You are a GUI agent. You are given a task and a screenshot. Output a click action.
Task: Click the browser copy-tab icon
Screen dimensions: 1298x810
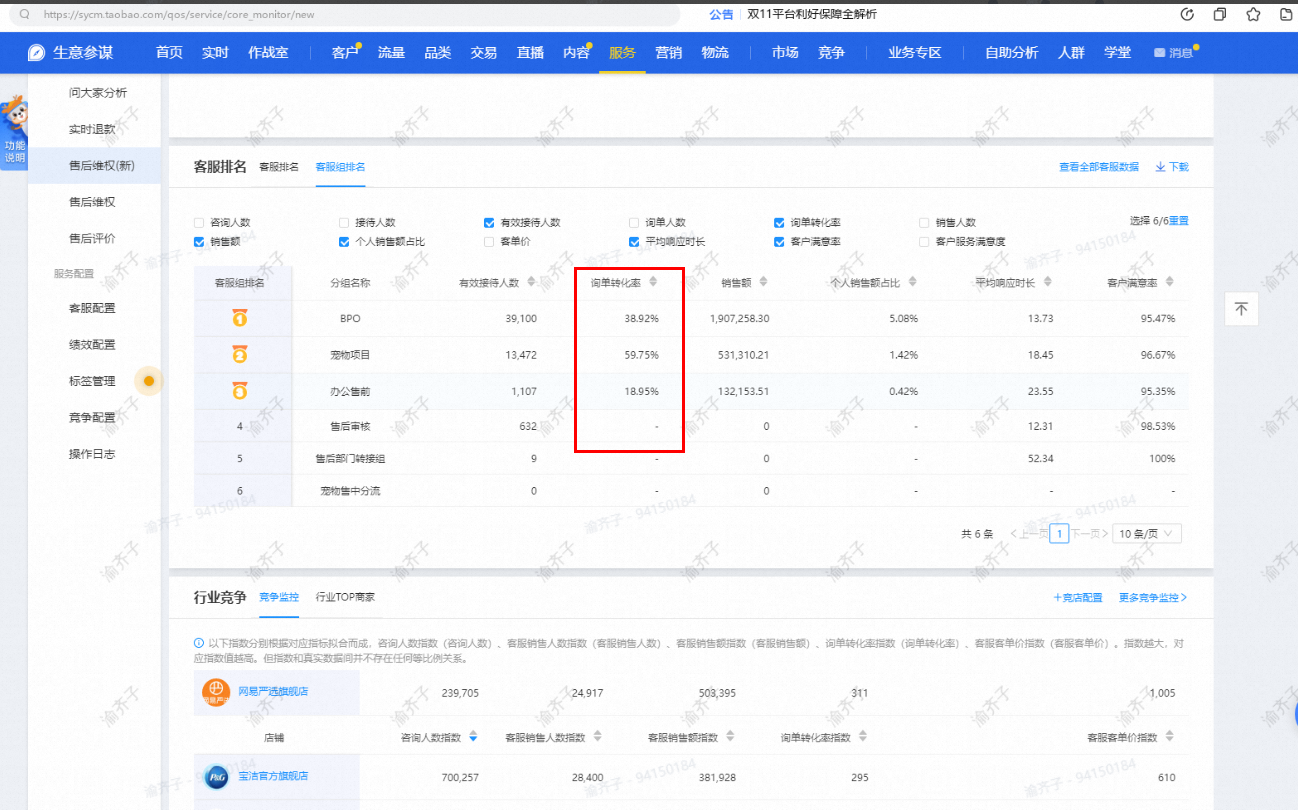(x=1220, y=14)
